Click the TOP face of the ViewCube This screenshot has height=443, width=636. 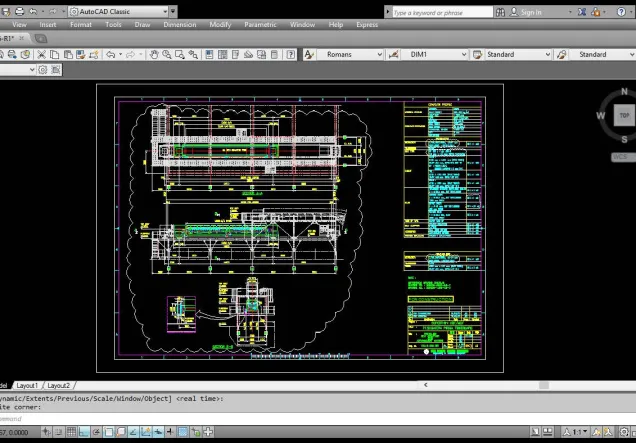[x=625, y=115]
